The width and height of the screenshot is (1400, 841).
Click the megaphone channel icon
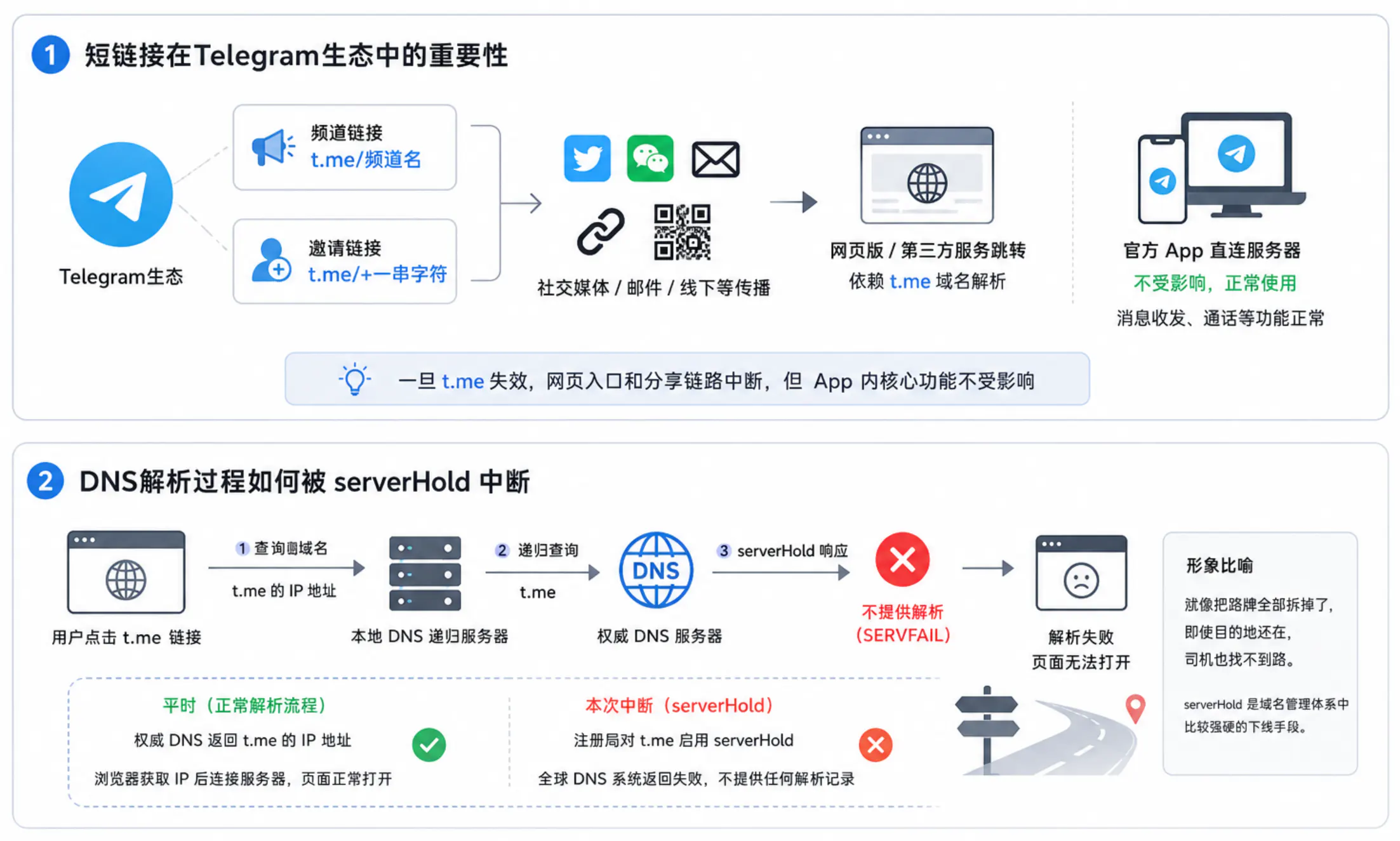point(273,148)
